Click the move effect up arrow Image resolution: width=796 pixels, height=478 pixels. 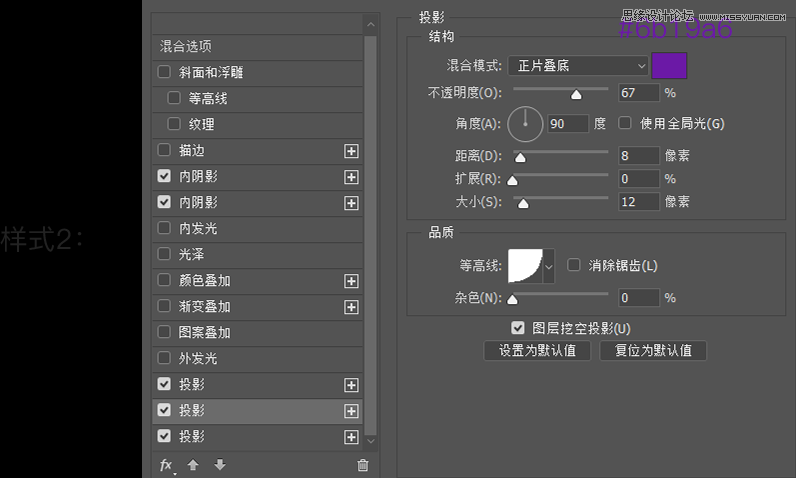tap(194, 465)
